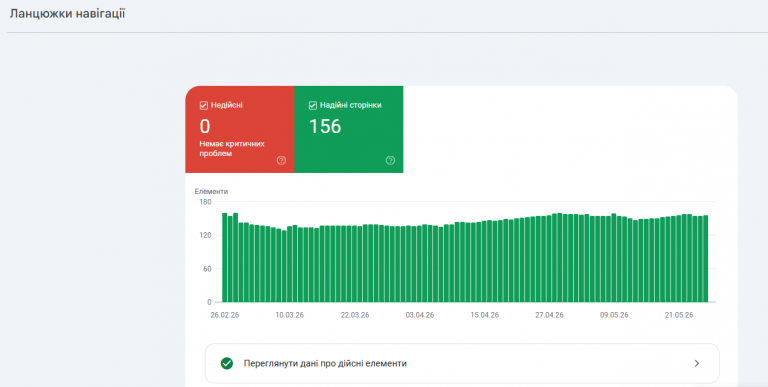This screenshot has width=768, height=387.
Task: Uncheck the Недійсні checkbox
Action: click(x=204, y=105)
